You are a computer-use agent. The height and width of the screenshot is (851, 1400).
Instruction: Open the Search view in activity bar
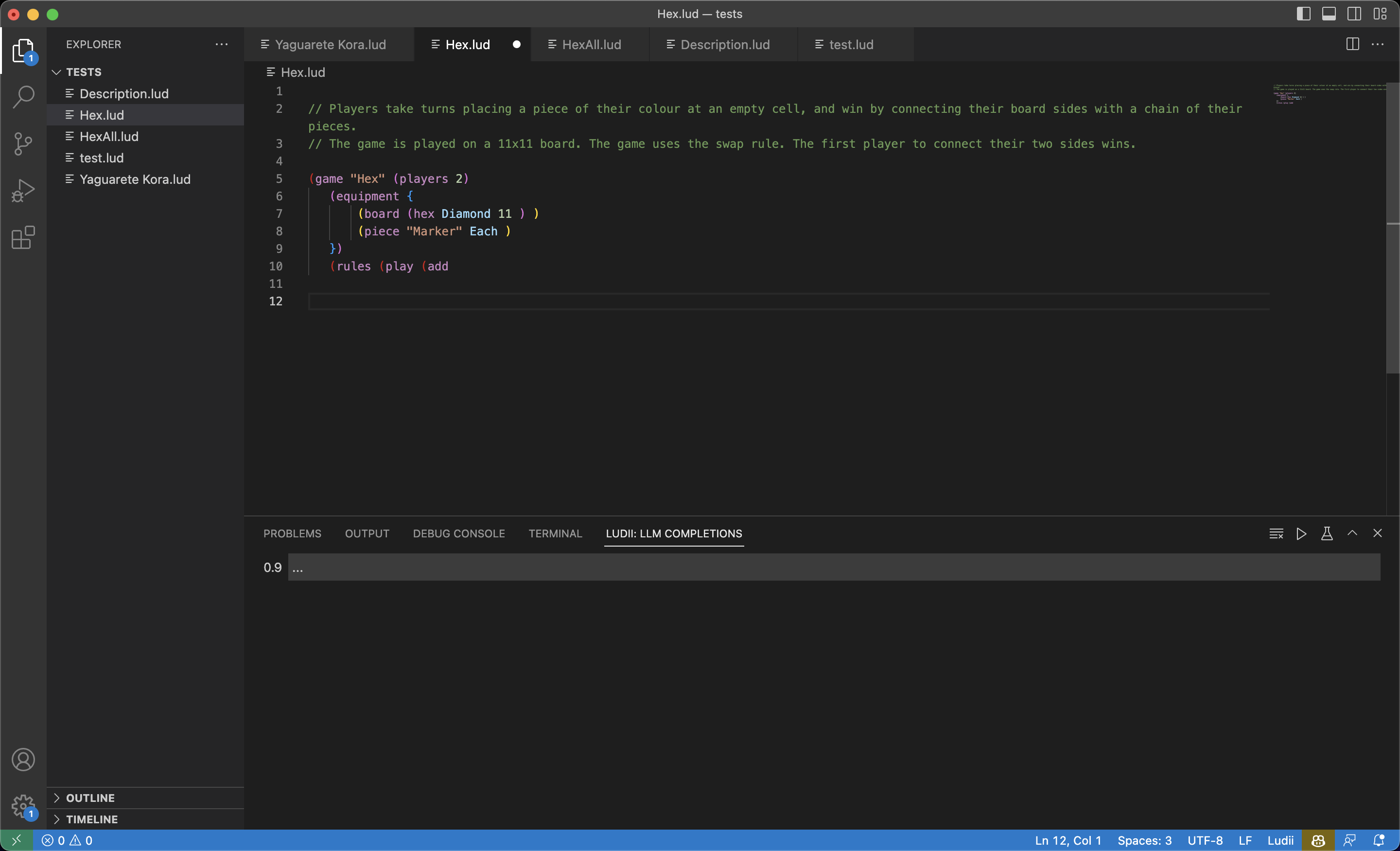23,97
